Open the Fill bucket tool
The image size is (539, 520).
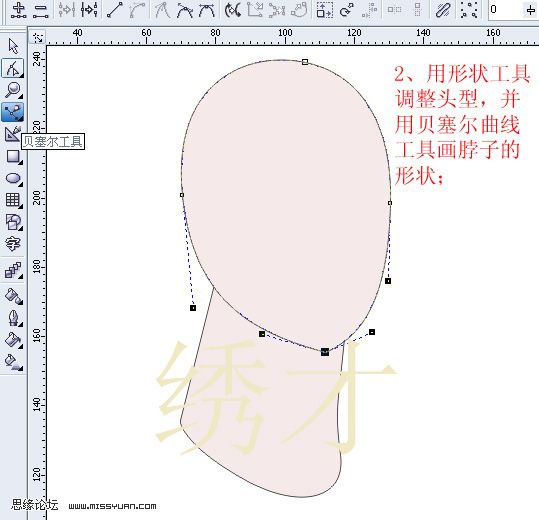14,340
